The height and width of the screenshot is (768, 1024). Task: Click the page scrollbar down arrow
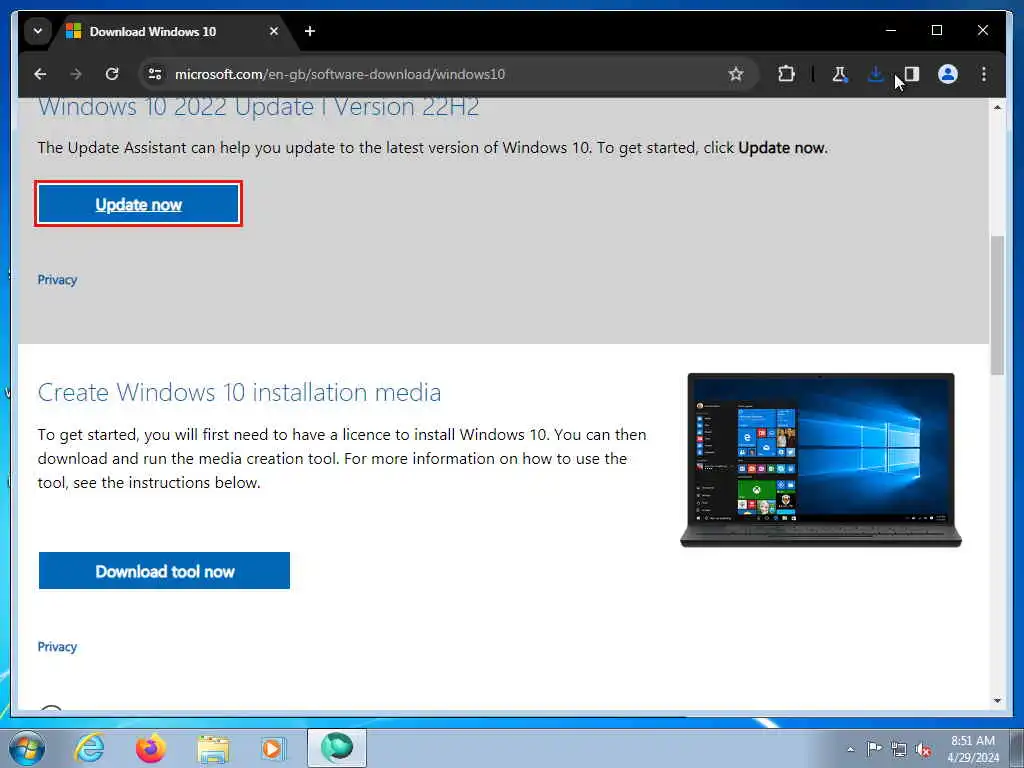997,701
